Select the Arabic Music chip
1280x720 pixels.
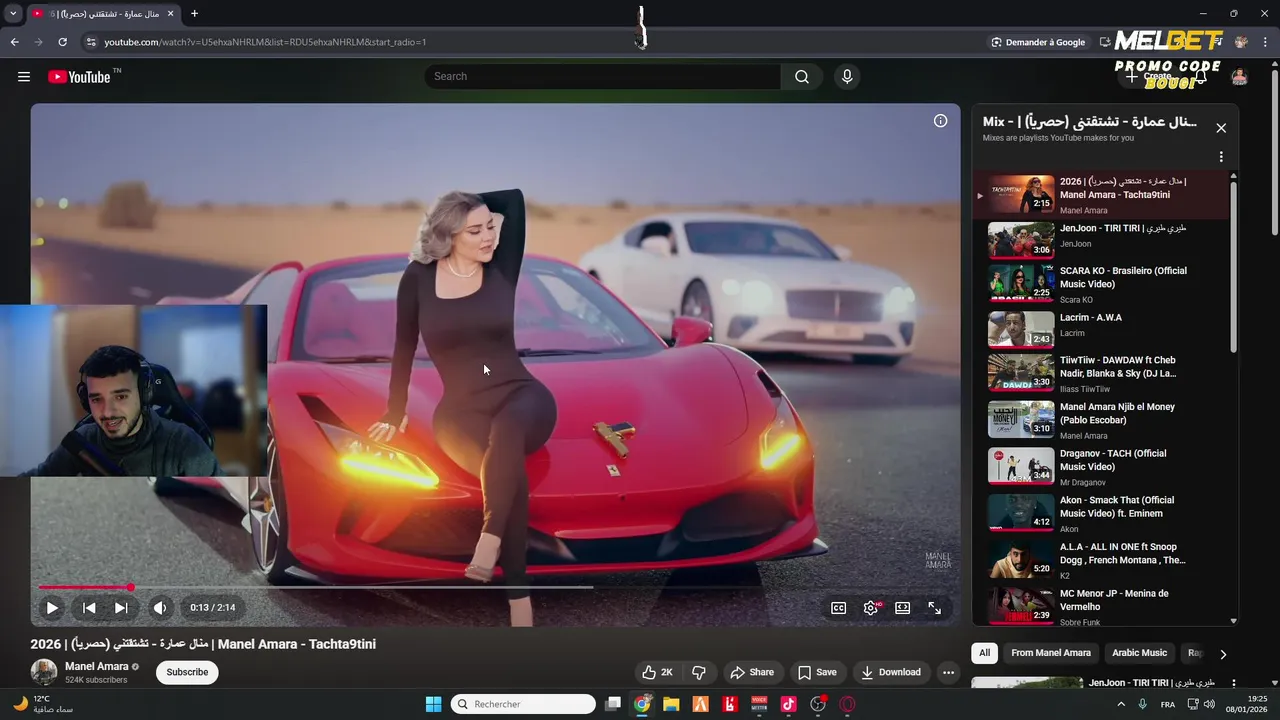(x=1139, y=653)
